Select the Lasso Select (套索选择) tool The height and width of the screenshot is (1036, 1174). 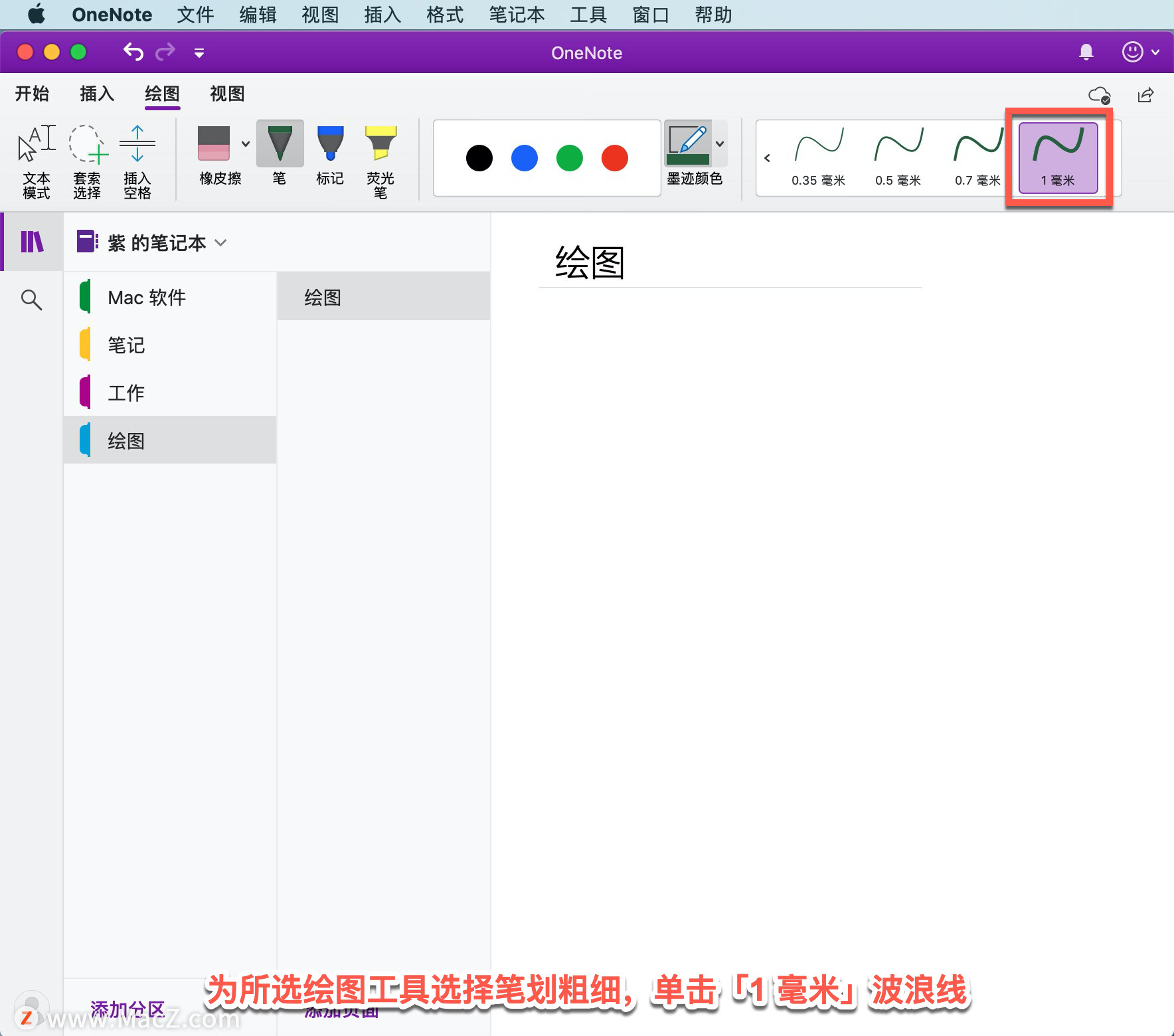[x=87, y=161]
